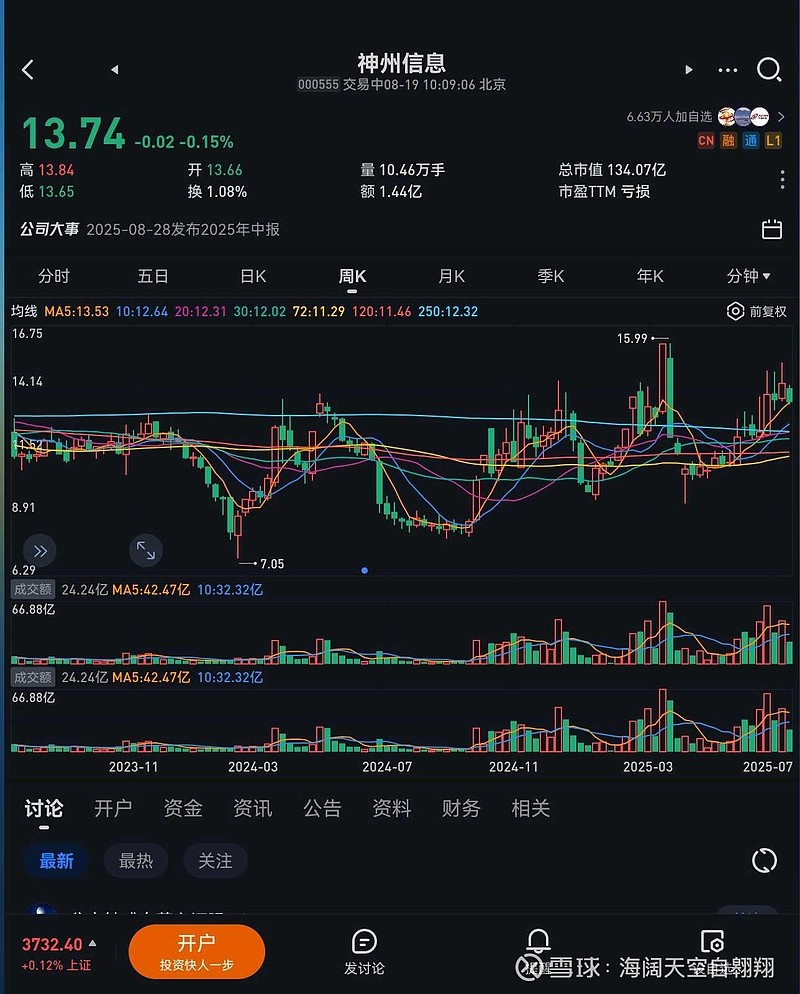The image size is (800, 994).
Task: Open the 资讯 section tab
Action: 252,808
